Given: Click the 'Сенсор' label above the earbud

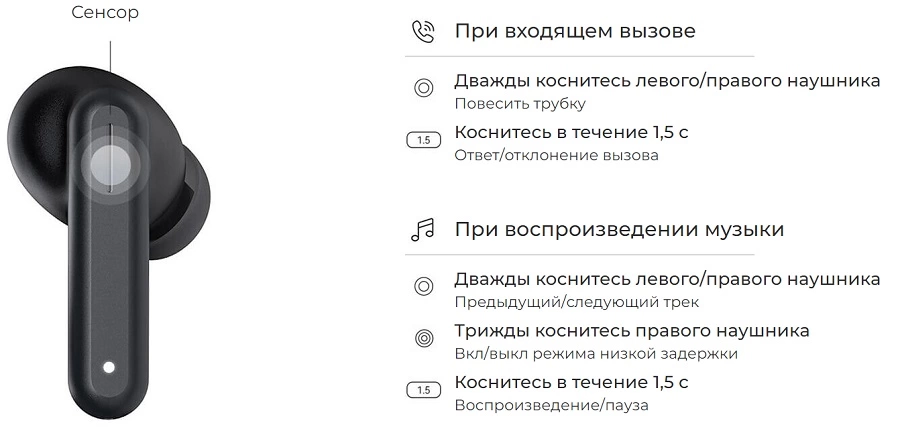Looking at the screenshot, I should coord(105,12).
